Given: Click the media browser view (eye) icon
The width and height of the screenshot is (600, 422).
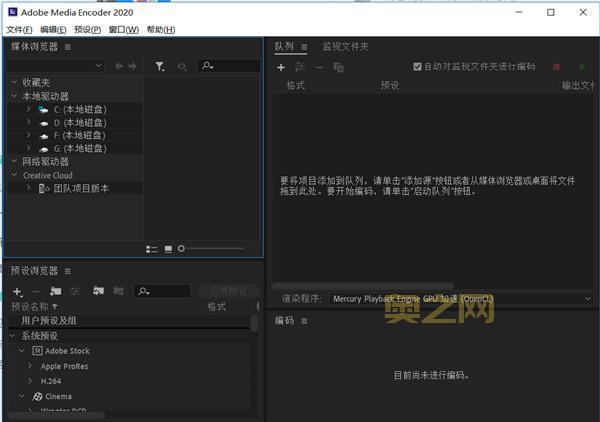Looking at the screenshot, I should click(x=182, y=67).
